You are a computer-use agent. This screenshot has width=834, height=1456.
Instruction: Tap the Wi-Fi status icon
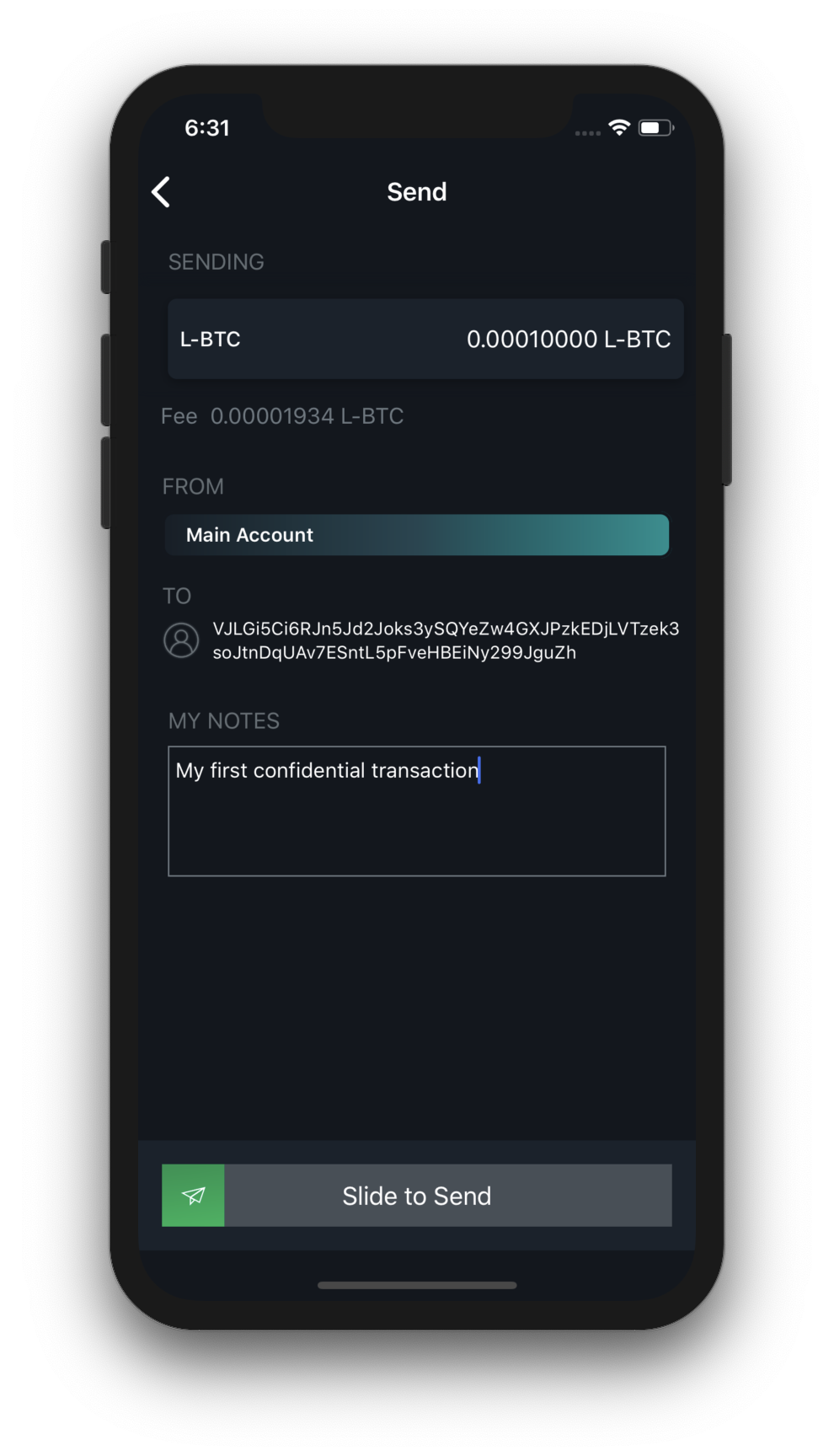click(619, 128)
